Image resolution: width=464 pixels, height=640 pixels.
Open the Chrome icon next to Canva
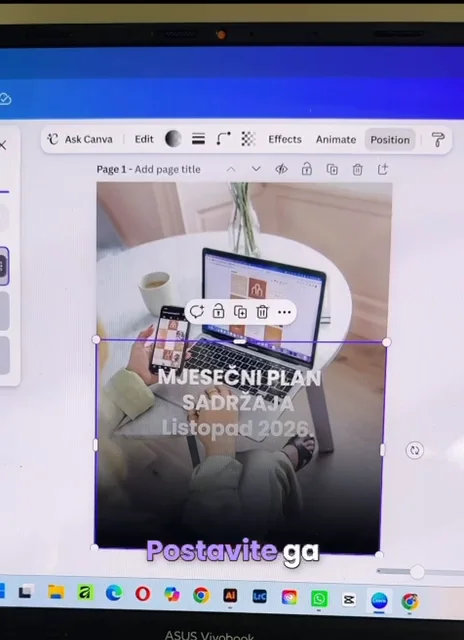tap(410, 602)
